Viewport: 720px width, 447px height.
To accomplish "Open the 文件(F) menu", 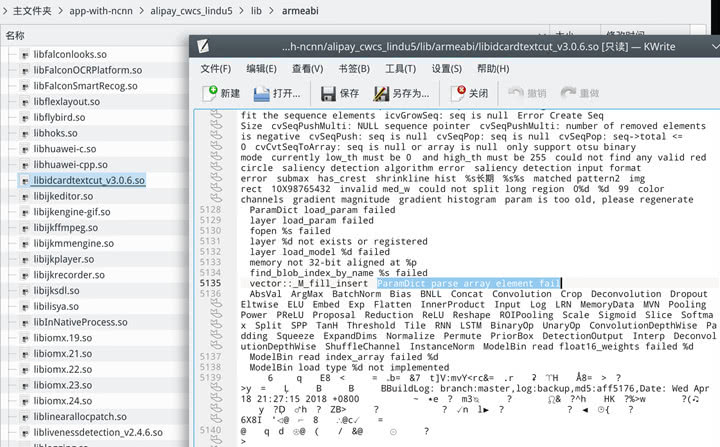I will click(215, 69).
